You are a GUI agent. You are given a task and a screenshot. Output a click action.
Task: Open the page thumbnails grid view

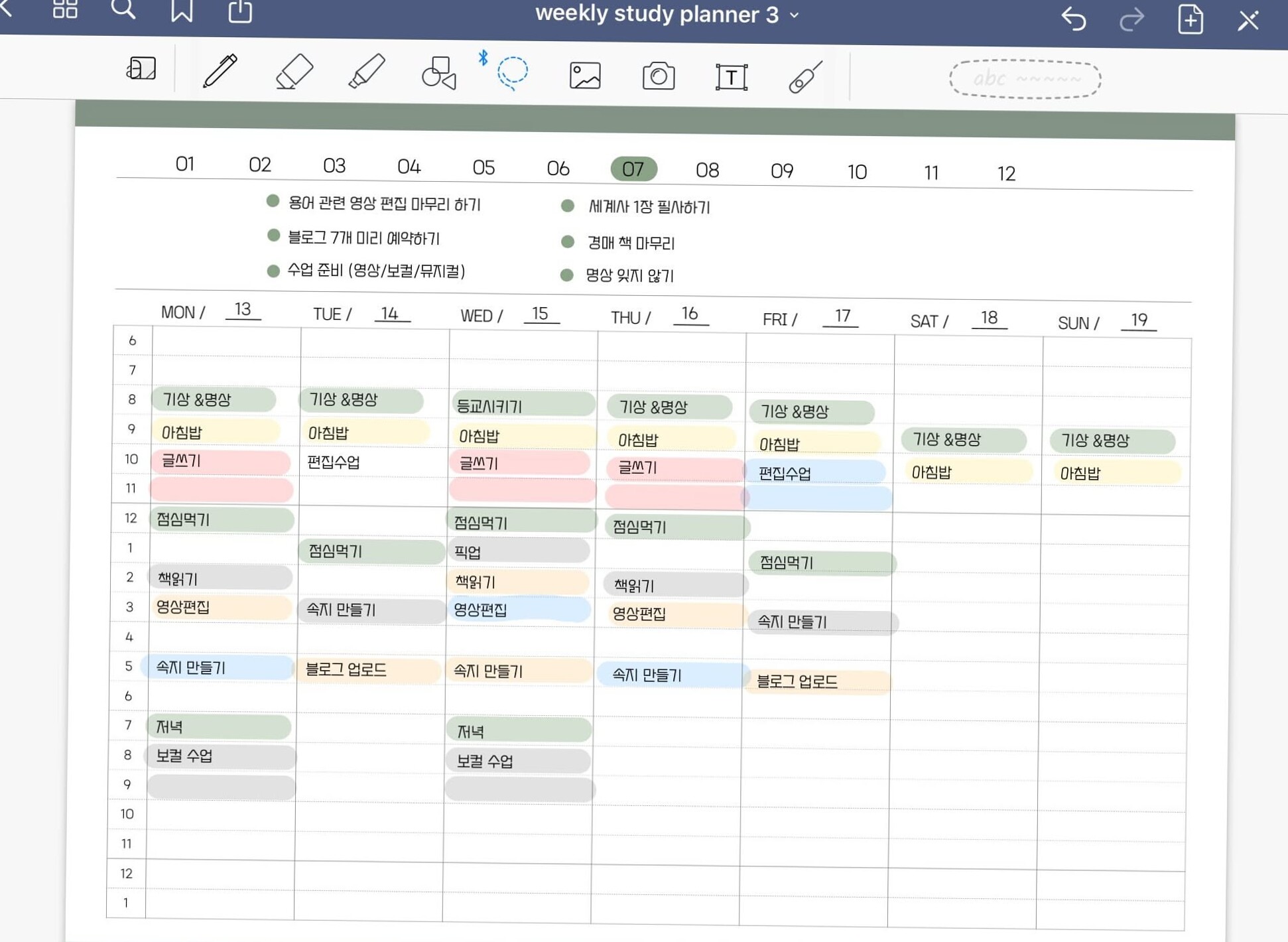64,10
